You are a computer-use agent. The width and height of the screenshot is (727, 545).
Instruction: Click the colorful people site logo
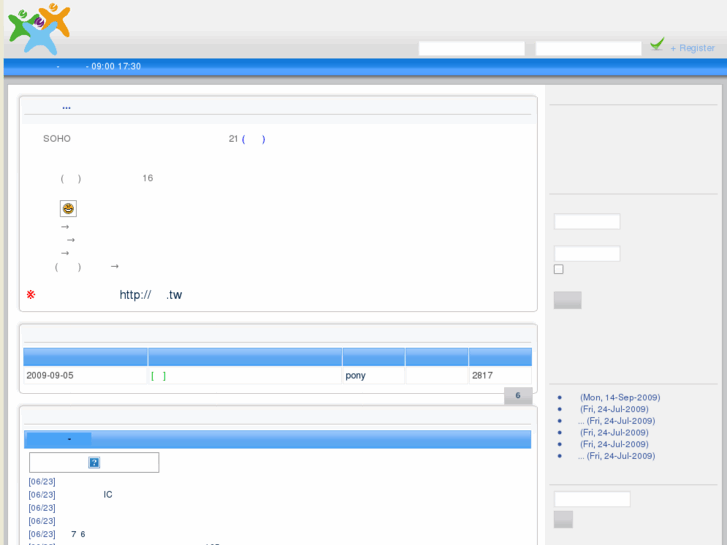39,29
